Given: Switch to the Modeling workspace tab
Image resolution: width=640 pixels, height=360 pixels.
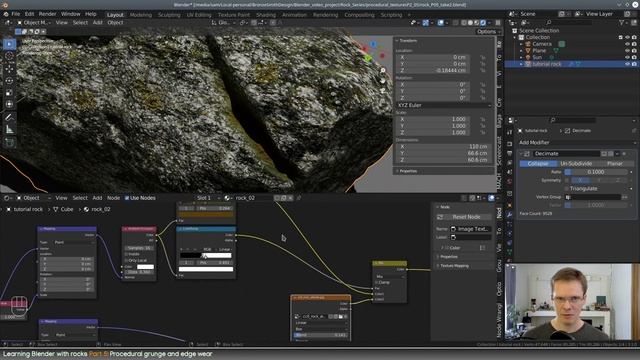Looking at the screenshot, I should [x=141, y=15].
